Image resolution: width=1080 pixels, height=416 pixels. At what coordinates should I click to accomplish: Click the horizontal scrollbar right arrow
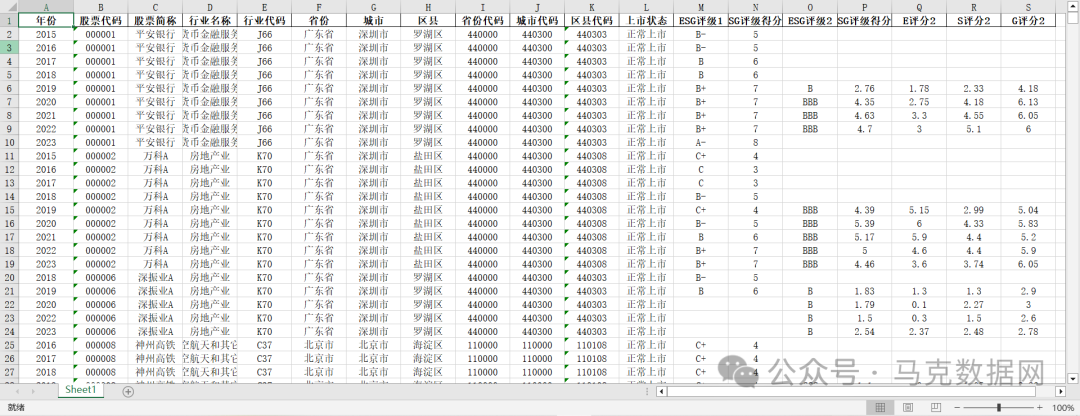(x=1061, y=391)
